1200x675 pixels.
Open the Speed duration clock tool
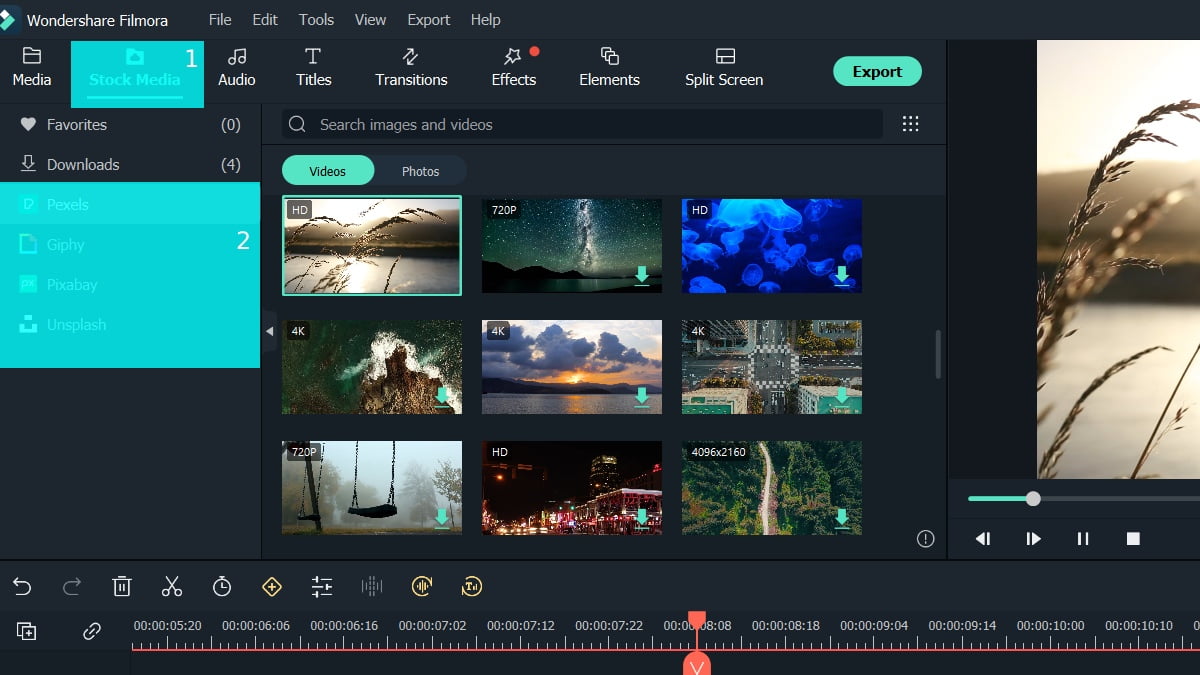[x=222, y=586]
